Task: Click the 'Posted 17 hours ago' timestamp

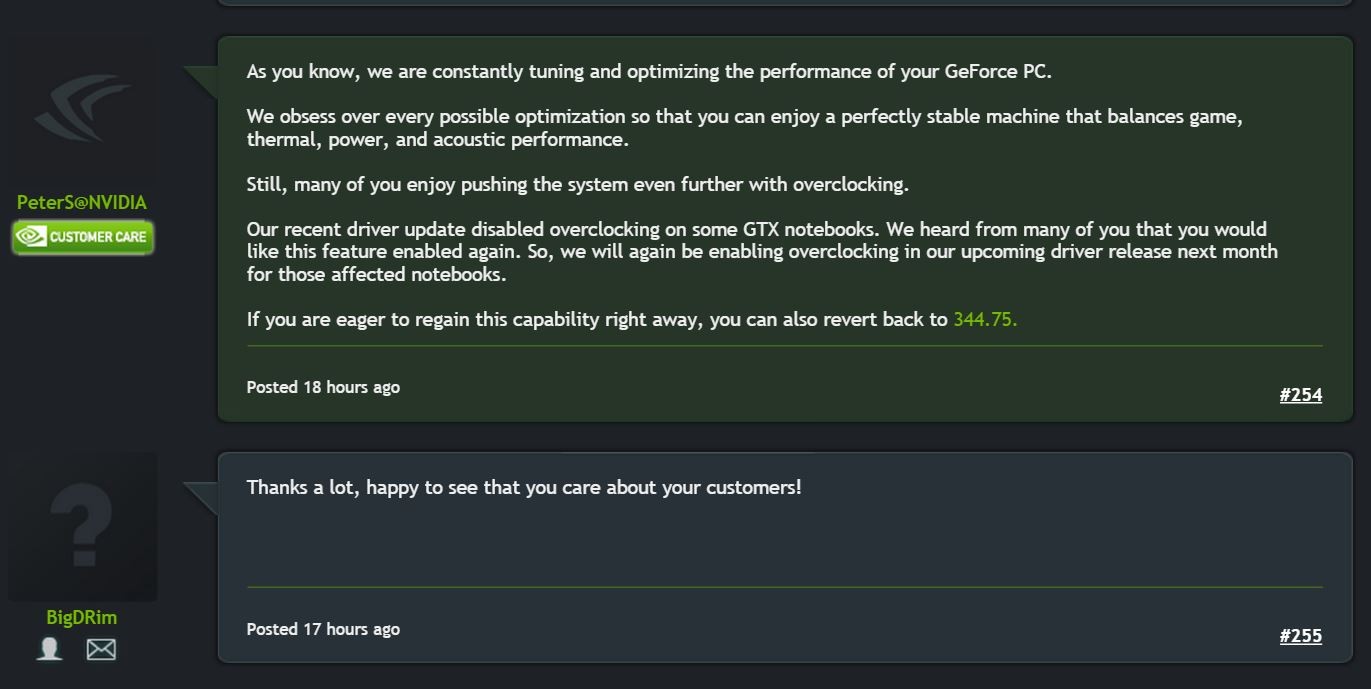Action: pos(322,629)
